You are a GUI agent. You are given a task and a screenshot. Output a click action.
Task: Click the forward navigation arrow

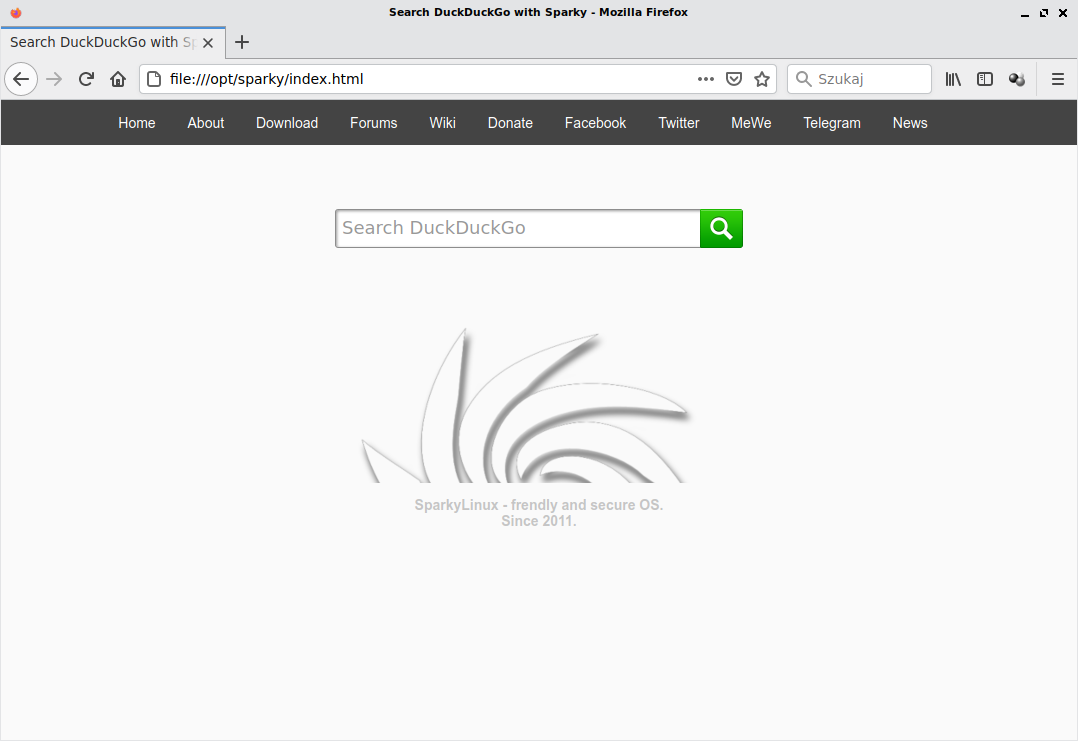point(54,79)
